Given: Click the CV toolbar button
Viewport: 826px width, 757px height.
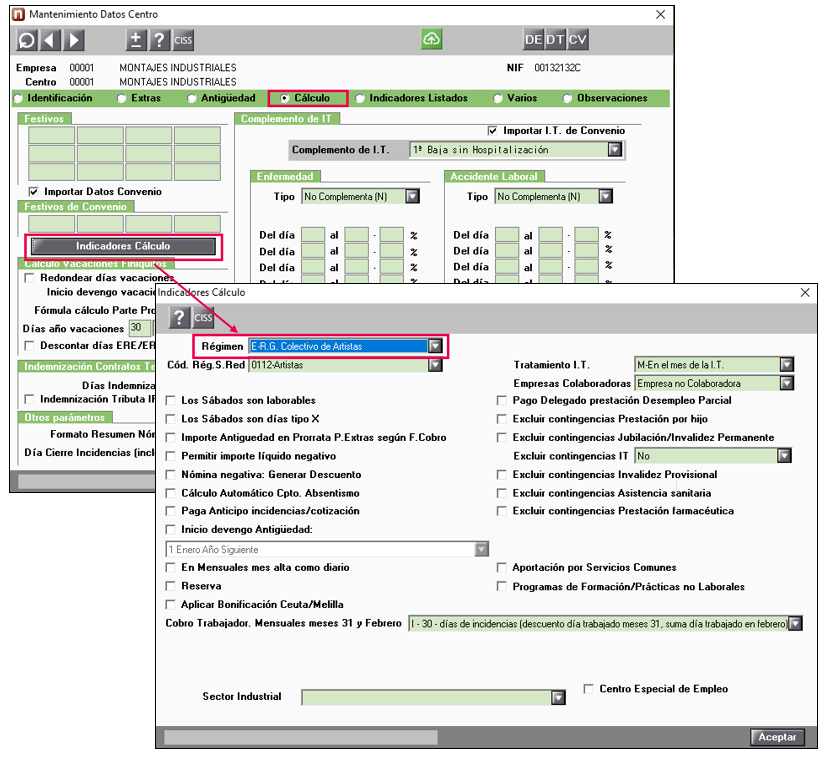Looking at the screenshot, I should (x=577, y=40).
